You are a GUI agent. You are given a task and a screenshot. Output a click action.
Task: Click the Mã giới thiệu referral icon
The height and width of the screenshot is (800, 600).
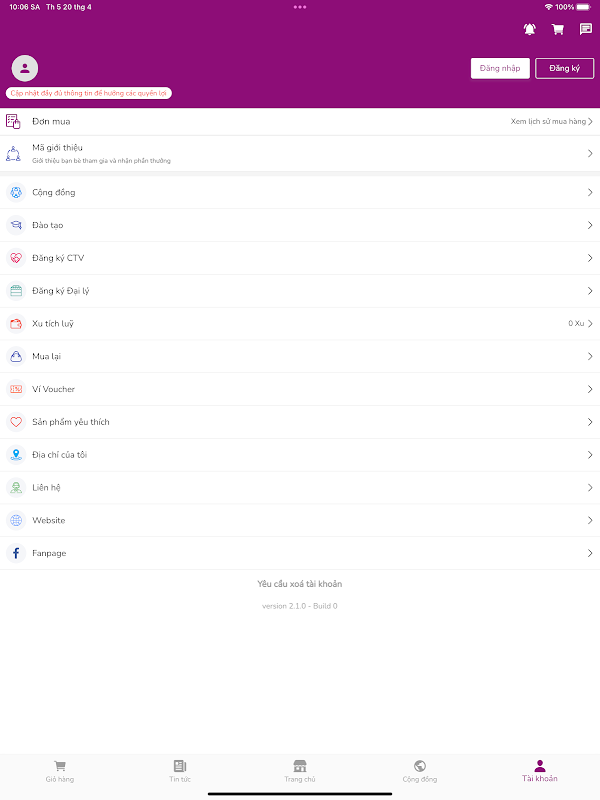click(13, 154)
